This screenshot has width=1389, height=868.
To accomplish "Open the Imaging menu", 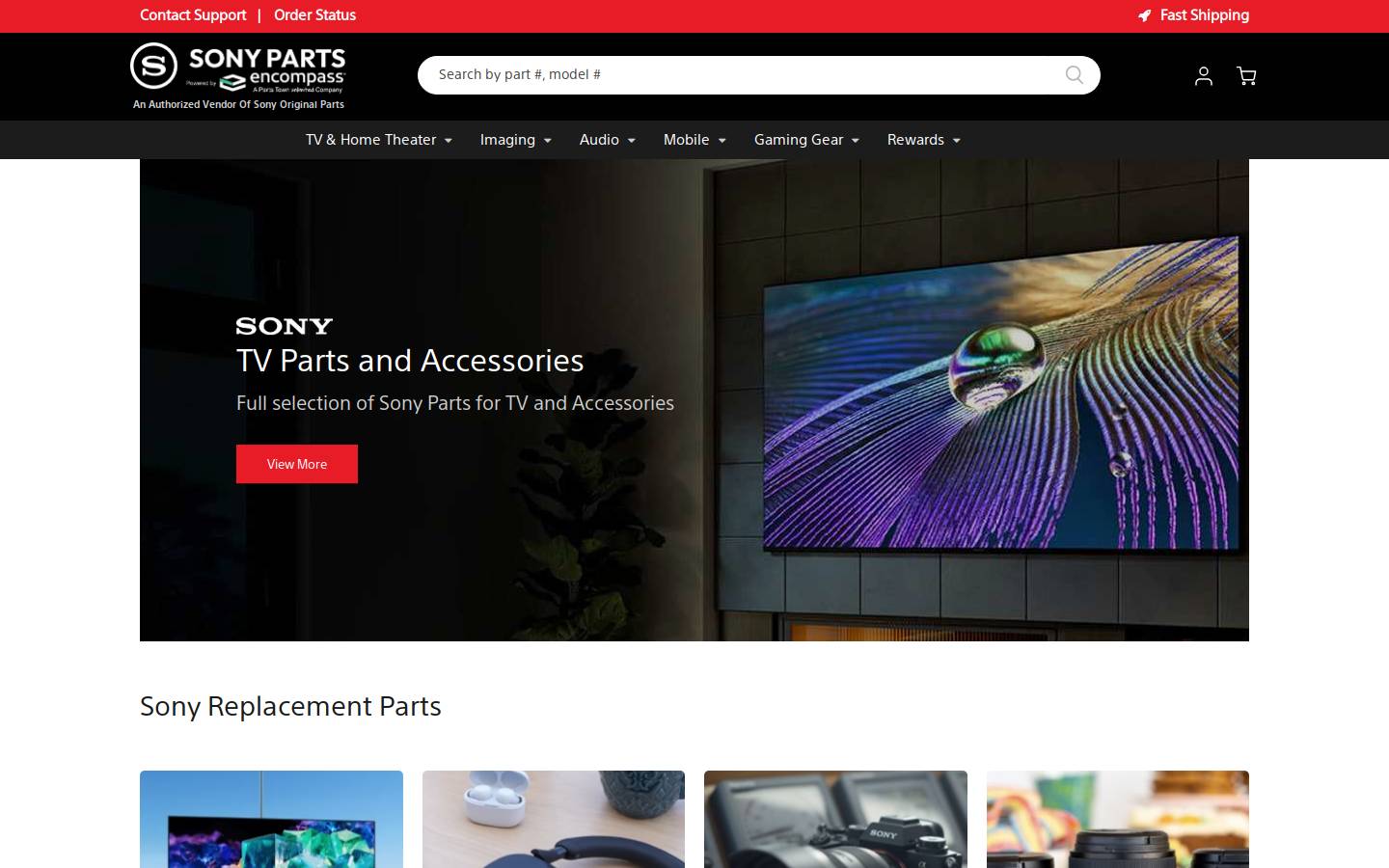I will pyautogui.click(x=516, y=140).
